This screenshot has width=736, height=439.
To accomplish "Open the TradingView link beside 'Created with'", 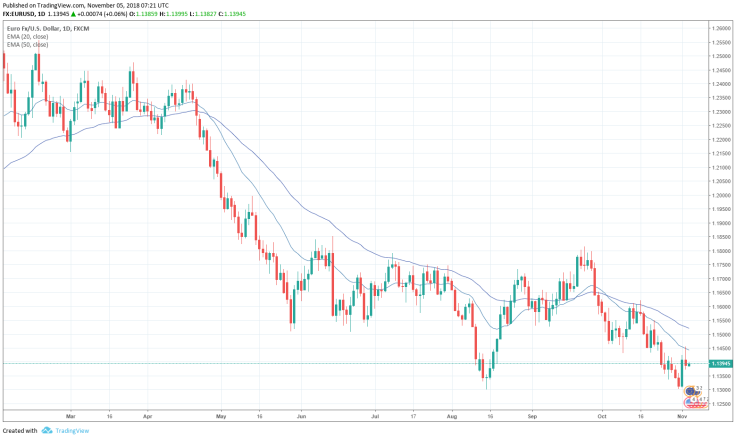I will point(72,431).
